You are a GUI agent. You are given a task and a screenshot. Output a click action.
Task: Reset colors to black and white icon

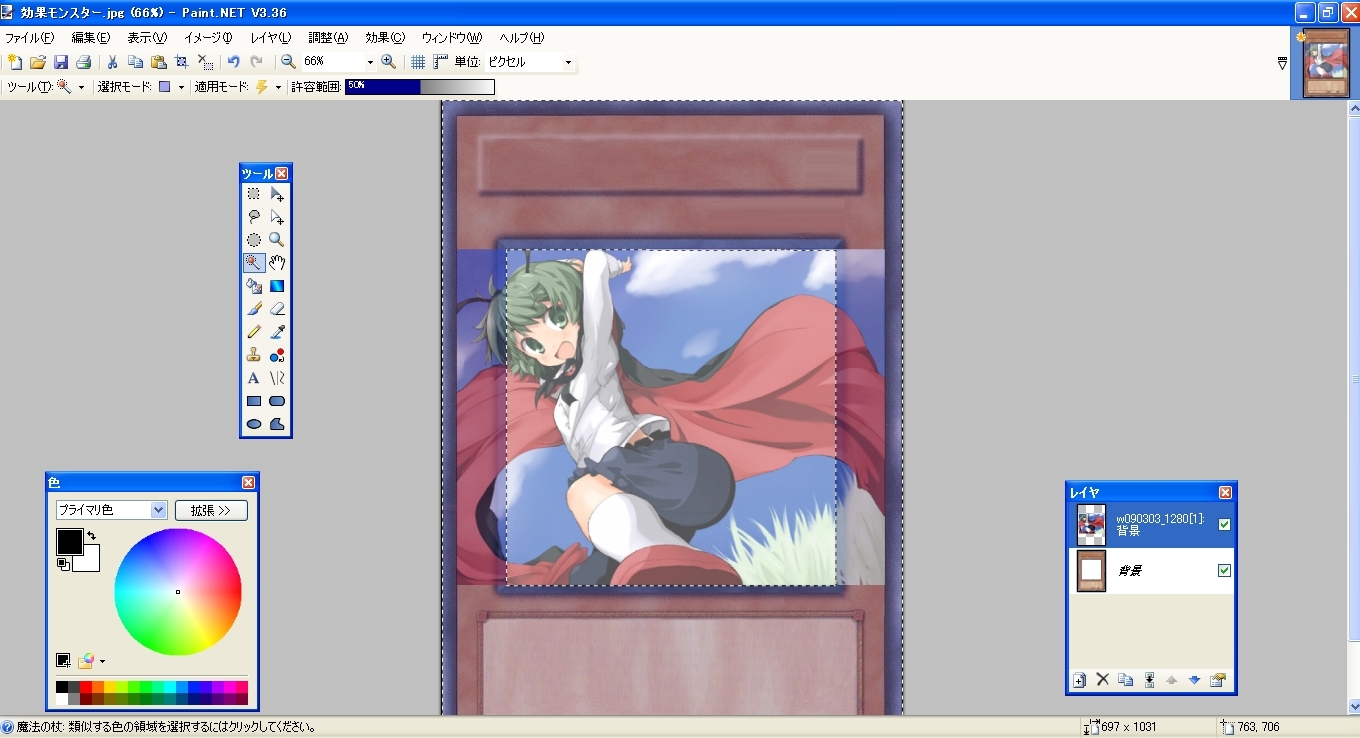[63, 564]
